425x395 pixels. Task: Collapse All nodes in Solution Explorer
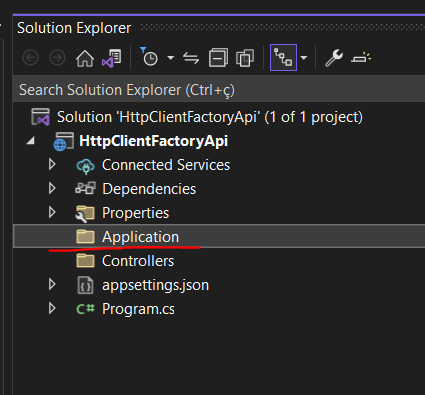click(x=218, y=58)
